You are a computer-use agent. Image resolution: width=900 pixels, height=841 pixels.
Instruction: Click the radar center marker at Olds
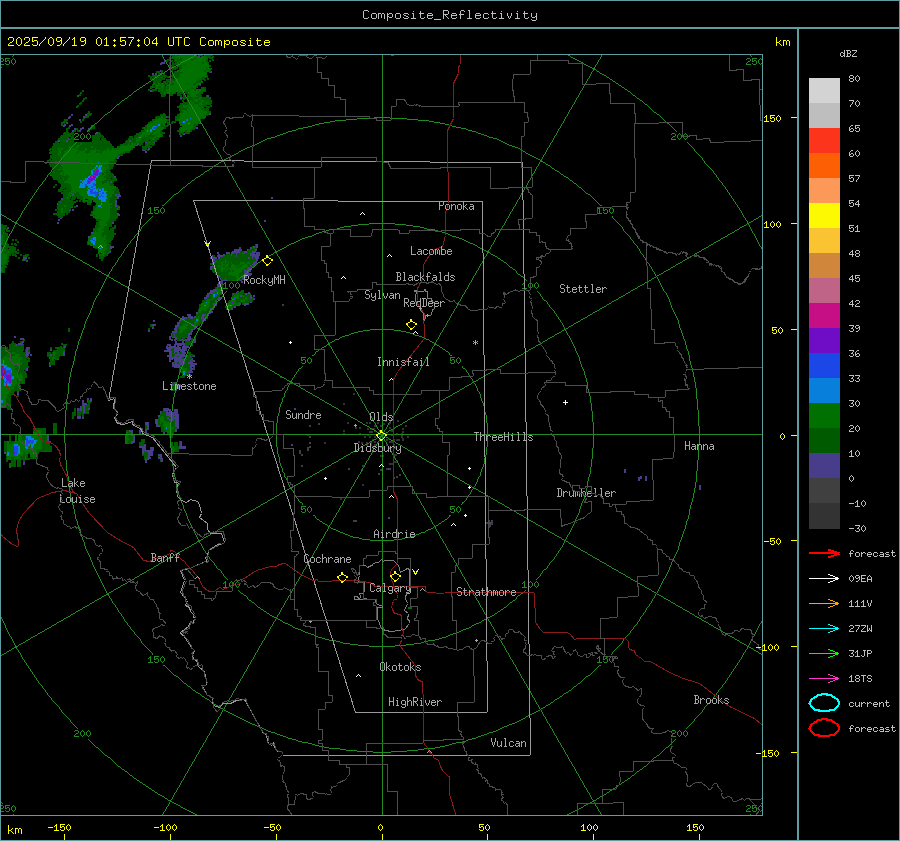click(x=381, y=435)
